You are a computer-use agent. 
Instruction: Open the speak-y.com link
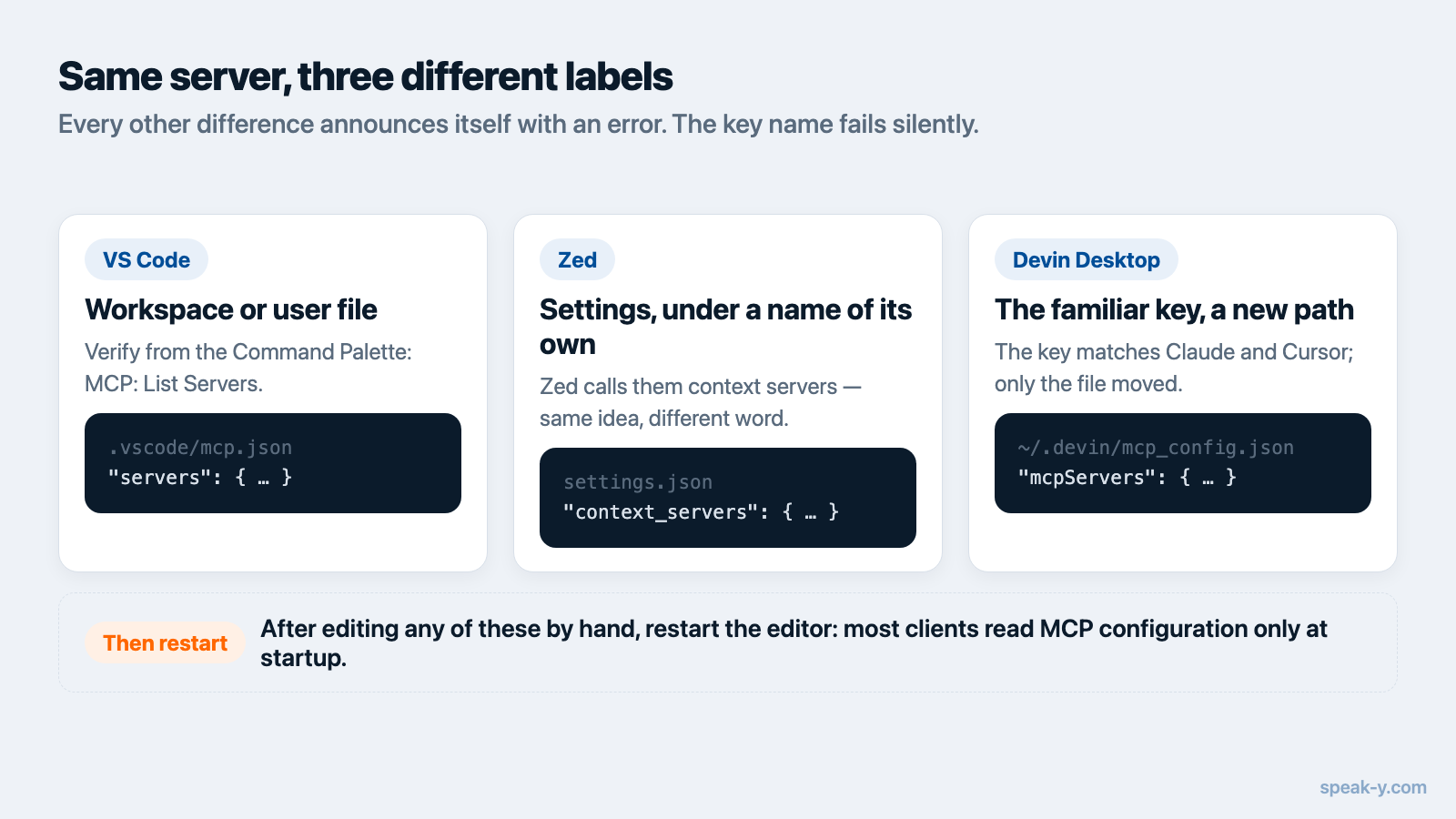(1373, 787)
